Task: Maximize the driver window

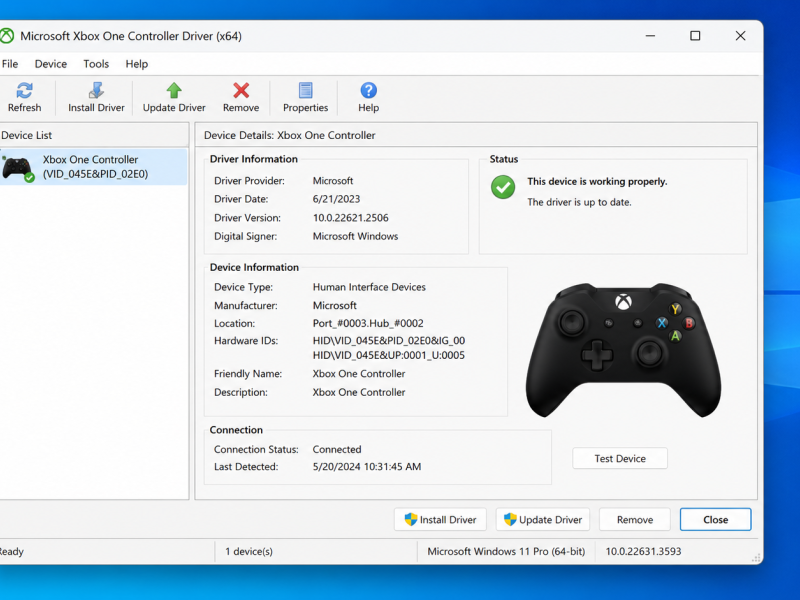Action: (x=695, y=36)
